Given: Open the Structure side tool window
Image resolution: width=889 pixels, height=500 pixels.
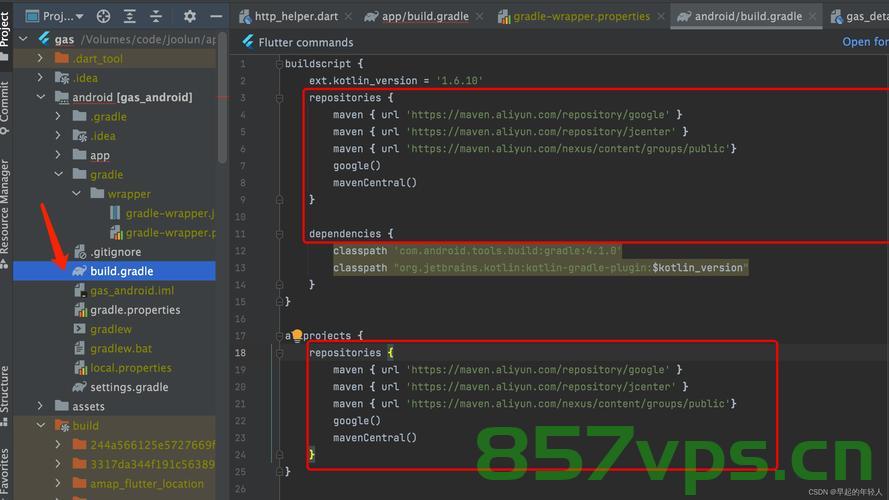Looking at the screenshot, I should (x=5, y=395).
